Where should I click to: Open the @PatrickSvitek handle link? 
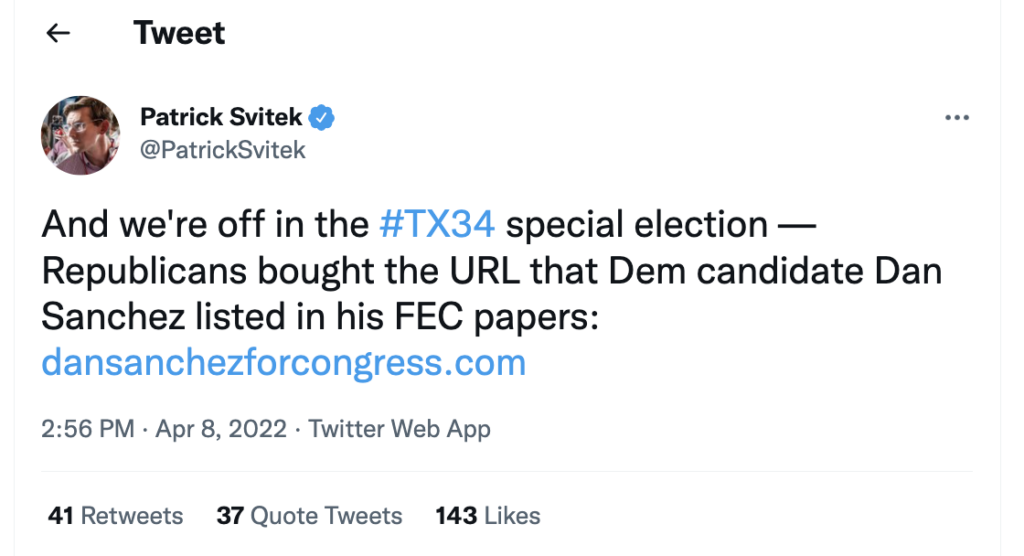point(223,151)
